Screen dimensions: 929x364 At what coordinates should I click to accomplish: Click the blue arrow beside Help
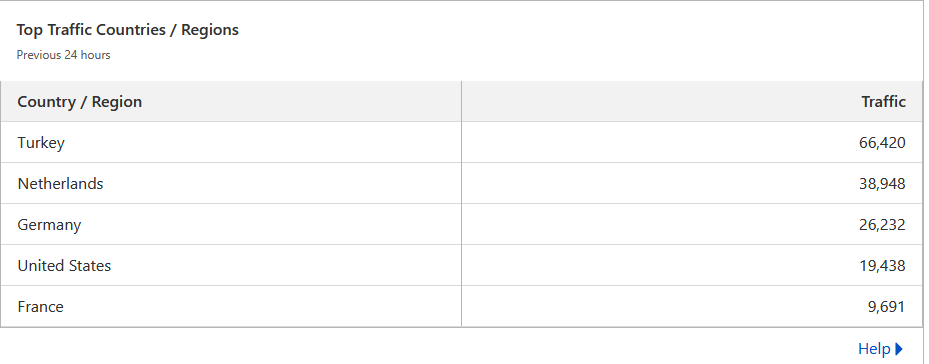(x=899, y=349)
